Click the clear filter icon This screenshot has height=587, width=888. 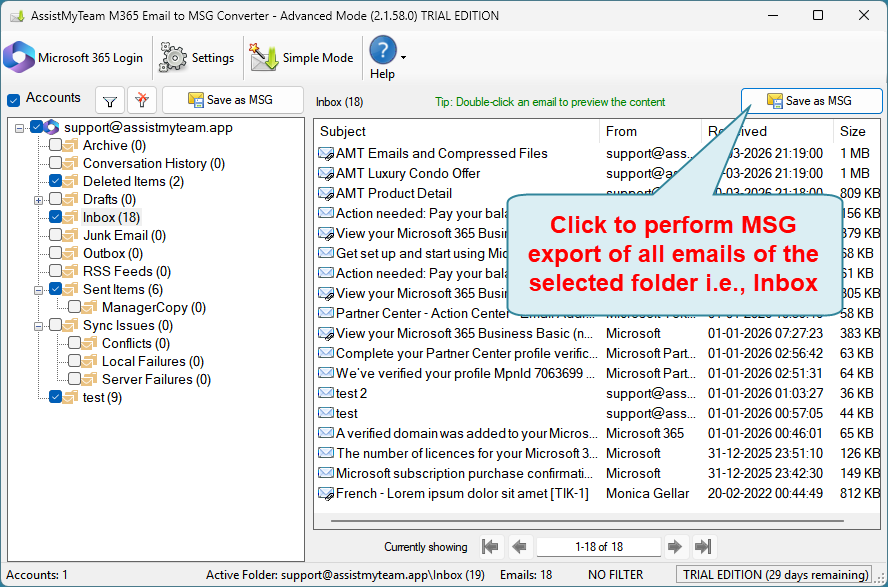click(x=142, y=101)
